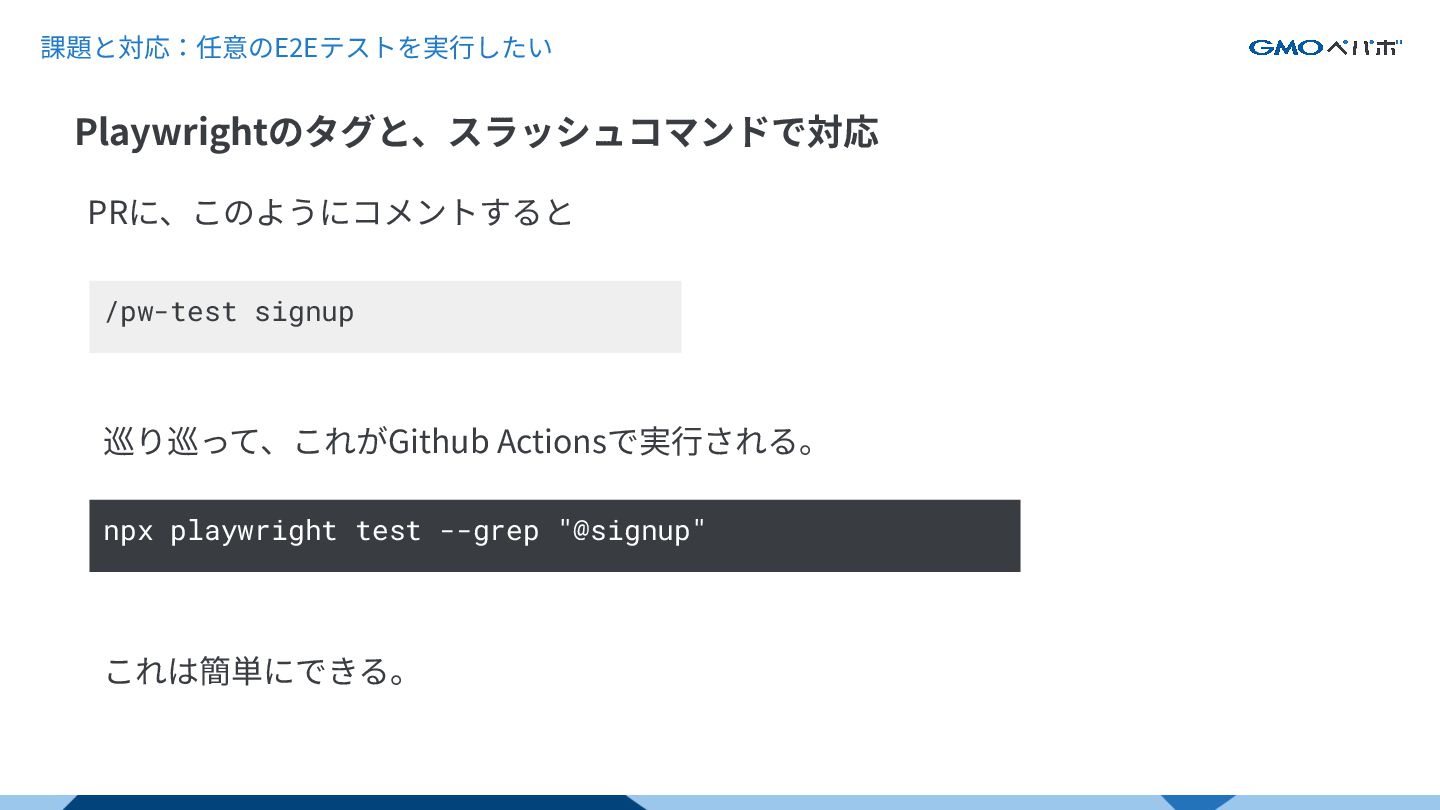Screen dimensions: 1440x810
Task: Click the gray /pw-test signup code box
Action: [385, 316]
